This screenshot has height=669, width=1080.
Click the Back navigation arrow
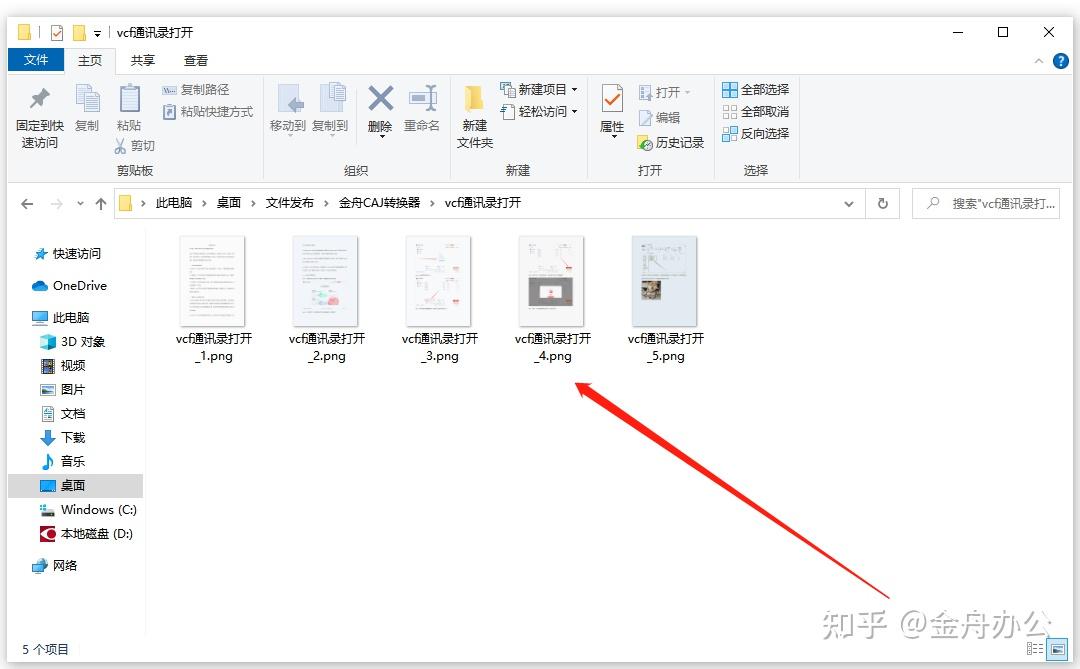(27, 204)
